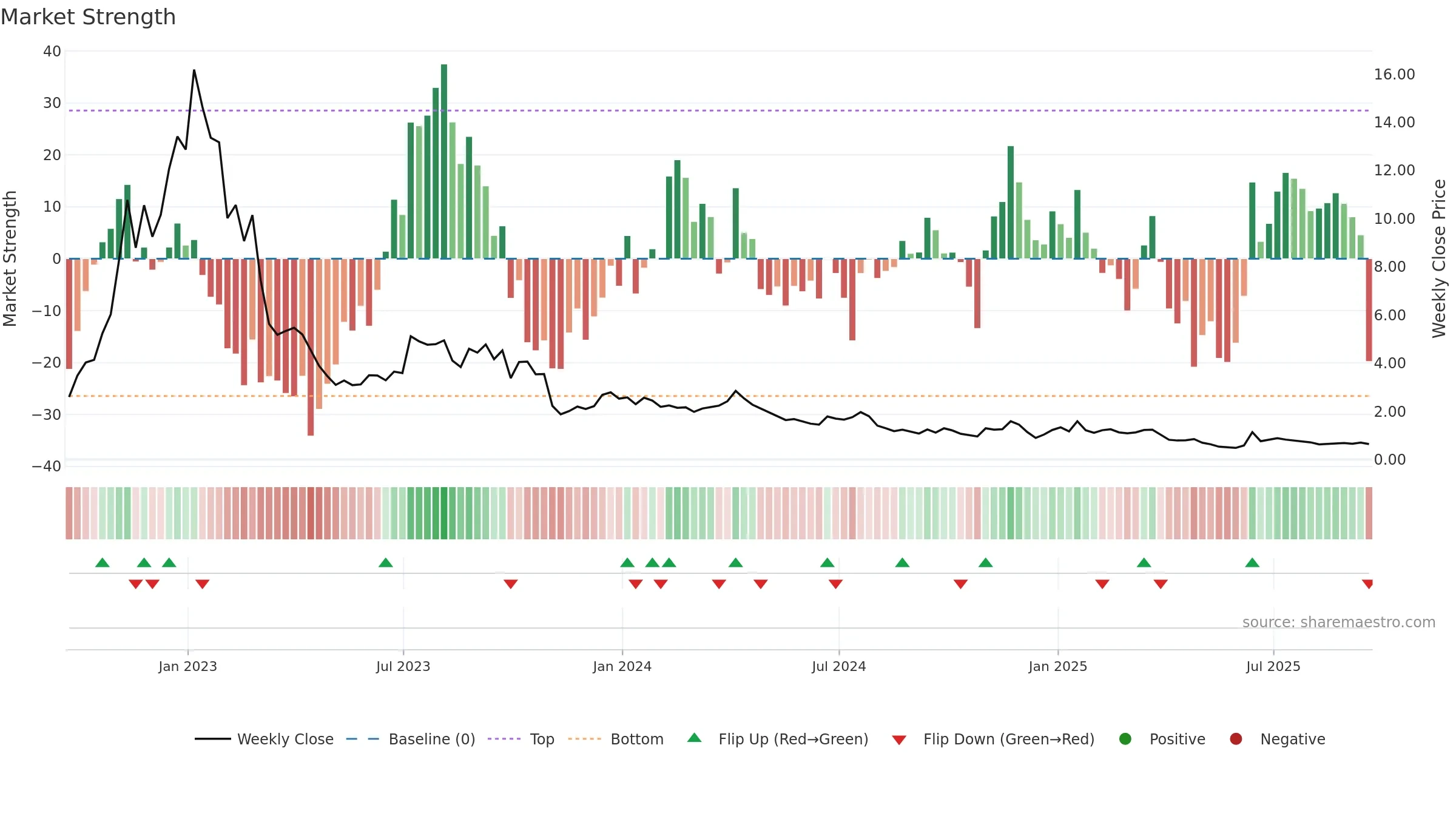The height and width of the screenshot is (819, 1456).
Task: Click the 0.00 right-axis label
Action: (1390, 460)
